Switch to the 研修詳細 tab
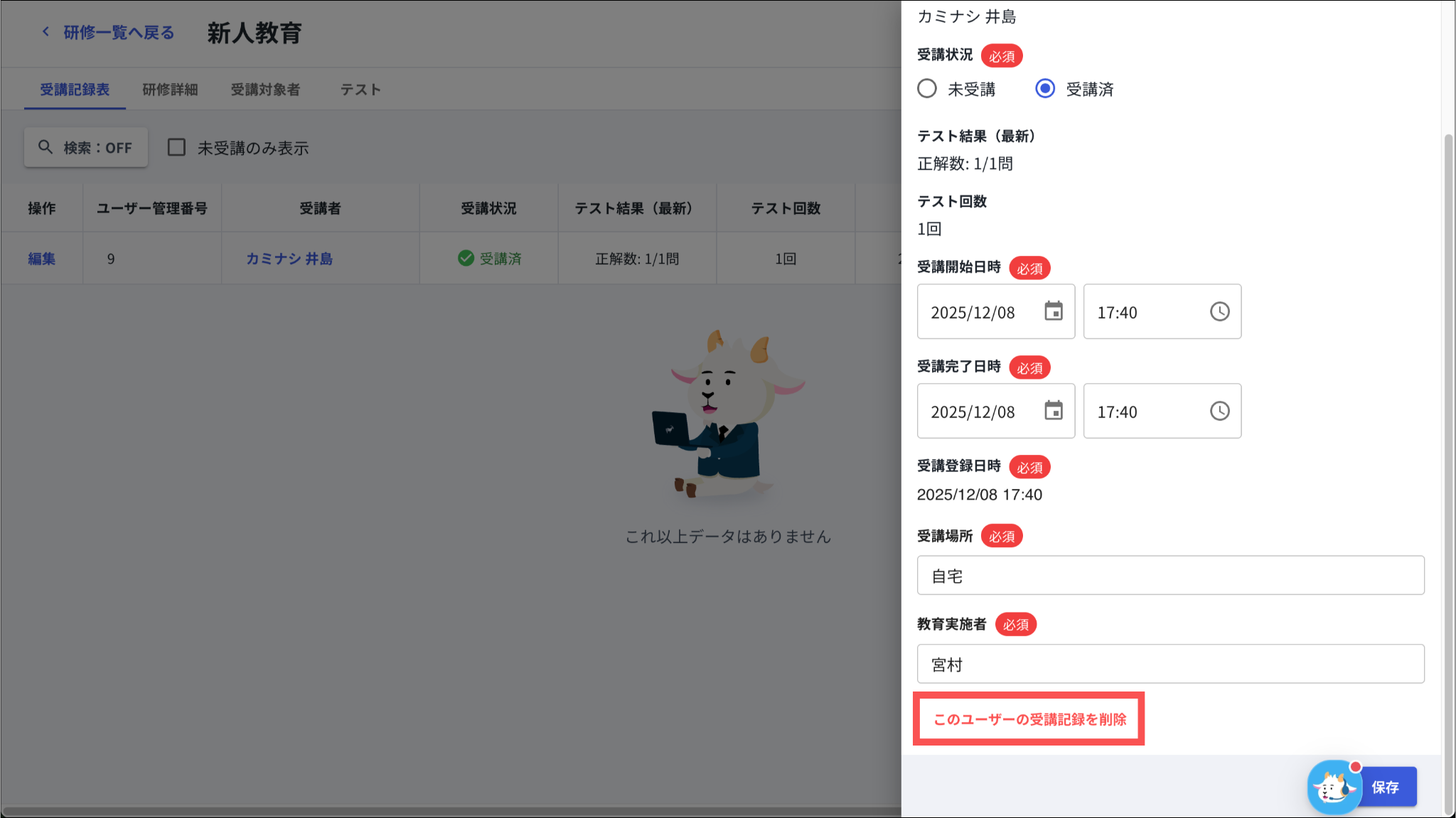Screen dimensions: 1456x818 170,90
